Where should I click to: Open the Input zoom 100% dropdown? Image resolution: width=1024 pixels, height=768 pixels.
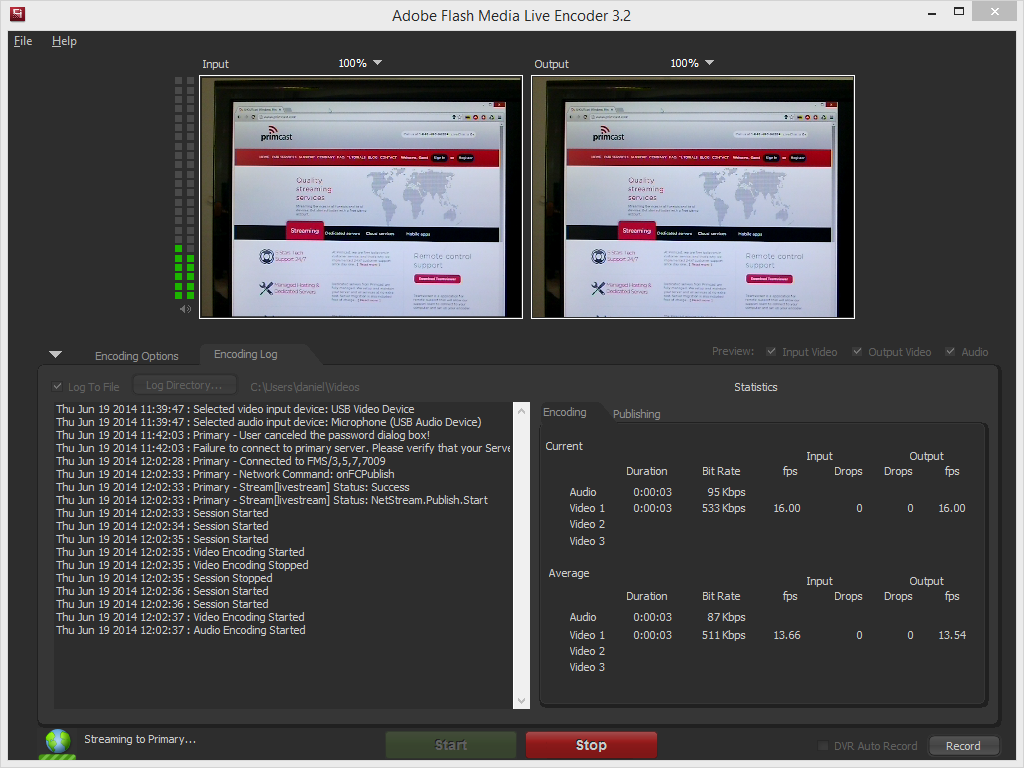360,63
